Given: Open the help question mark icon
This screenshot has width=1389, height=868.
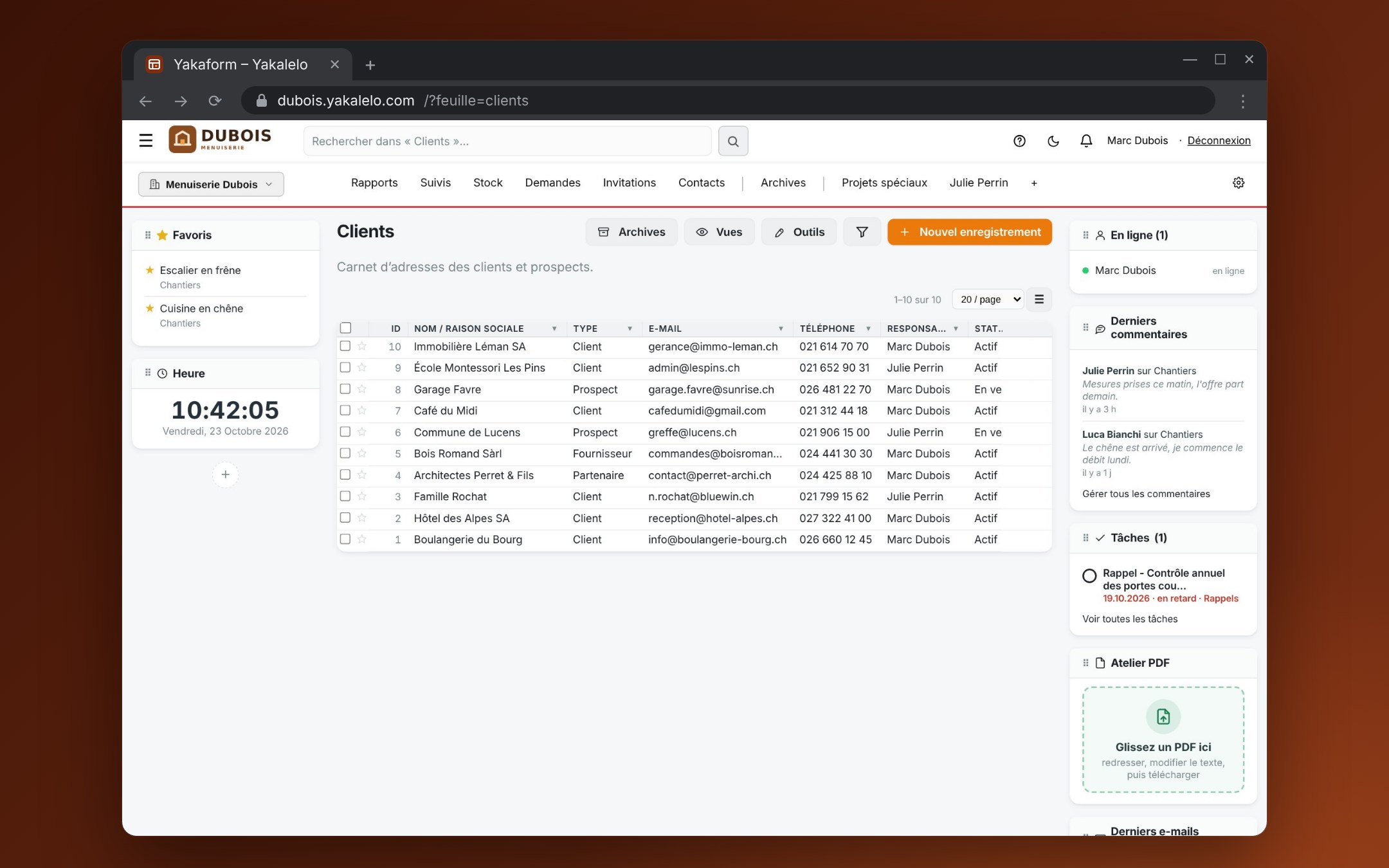Looking at the screenshot, I should pyautogui.click(x=1019, y=141).
